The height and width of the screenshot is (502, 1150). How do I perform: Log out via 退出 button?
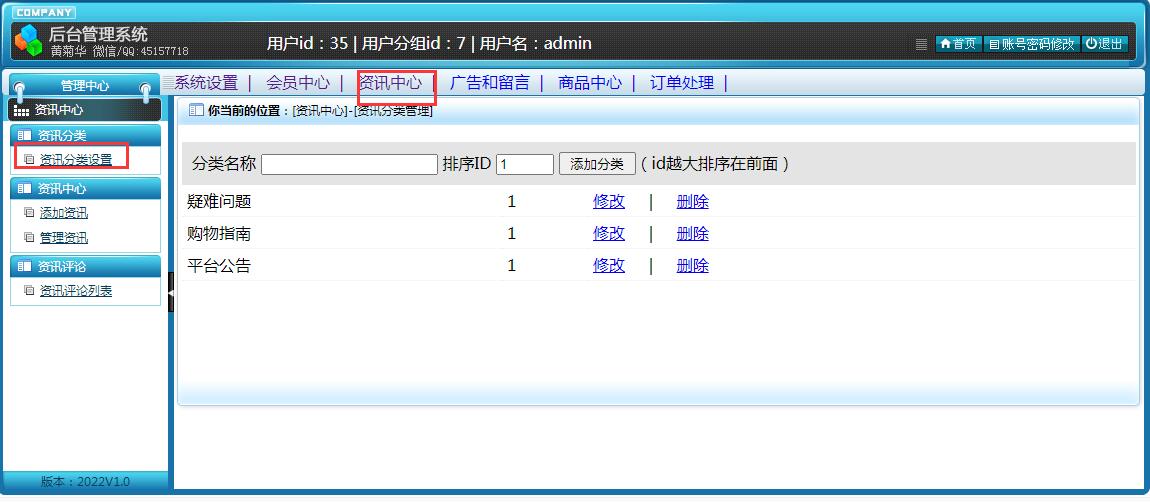tap(1105, 44)
